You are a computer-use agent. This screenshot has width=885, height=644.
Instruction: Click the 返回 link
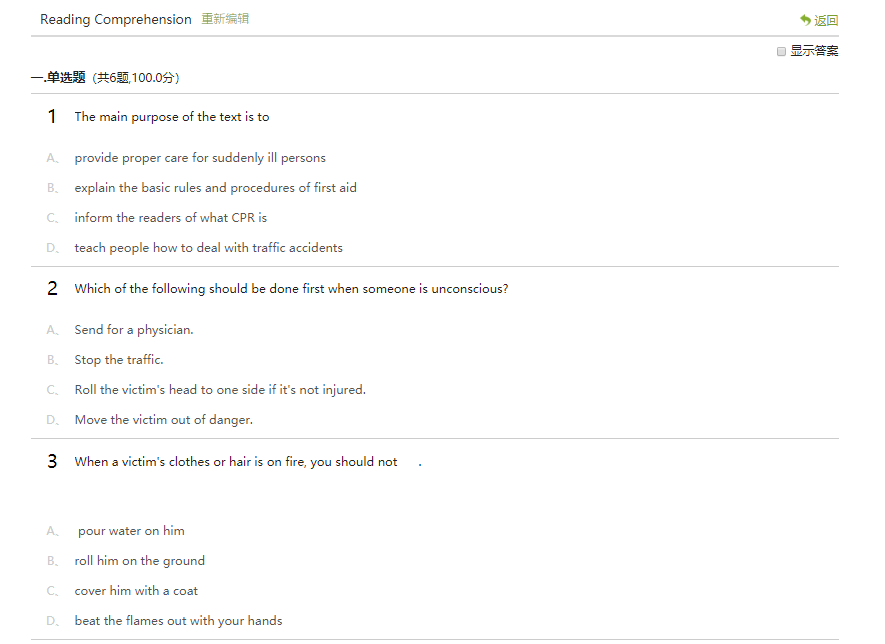826,21
